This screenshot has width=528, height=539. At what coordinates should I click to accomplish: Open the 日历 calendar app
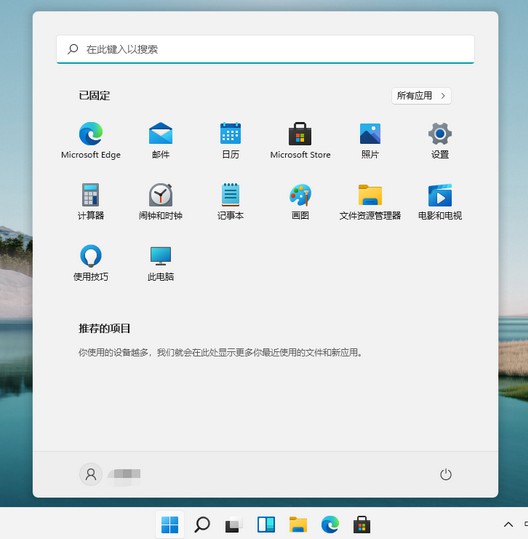click(x=230, y=140)
